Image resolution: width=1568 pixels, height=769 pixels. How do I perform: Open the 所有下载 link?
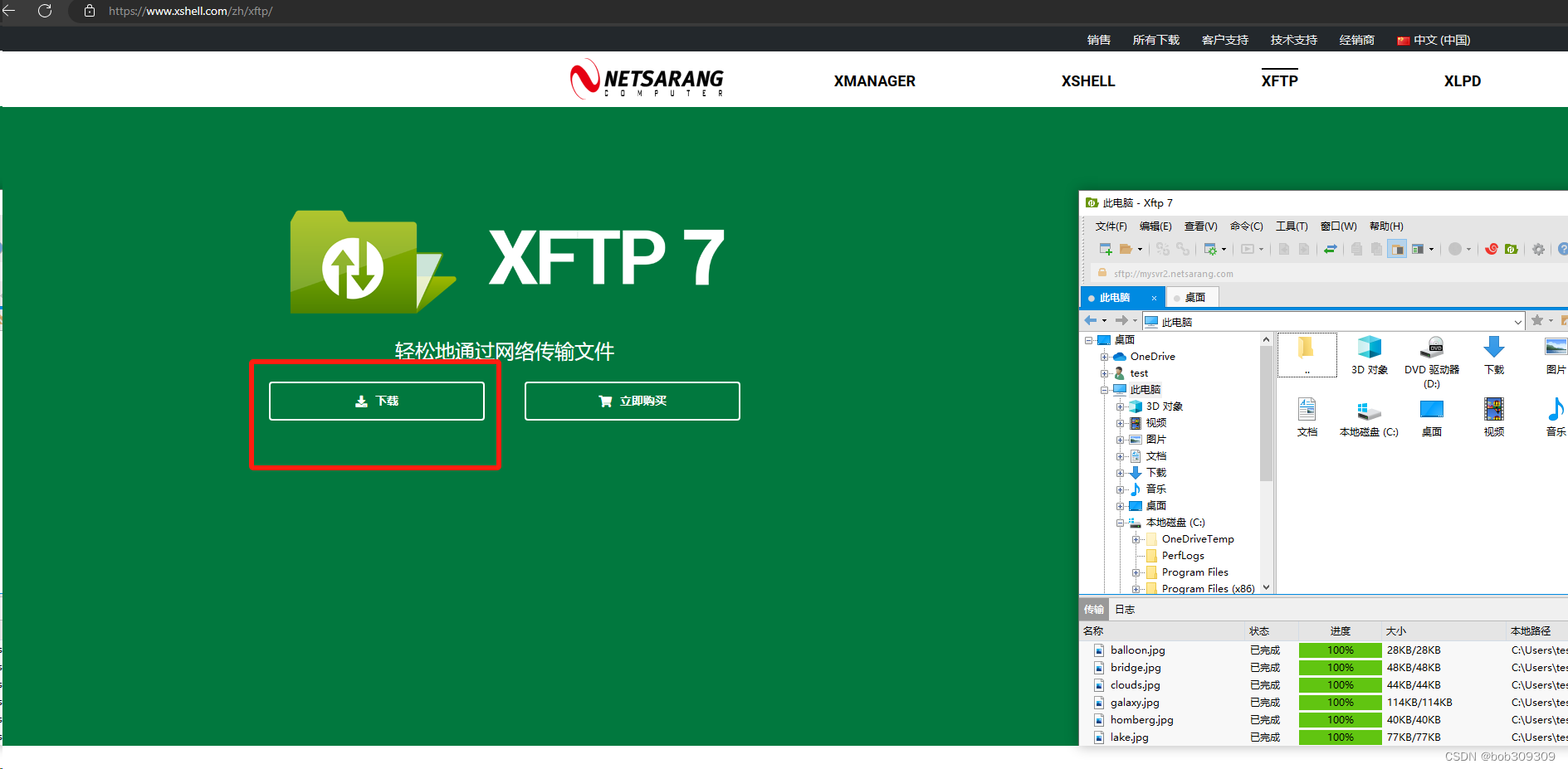(x=1155, y=40)
